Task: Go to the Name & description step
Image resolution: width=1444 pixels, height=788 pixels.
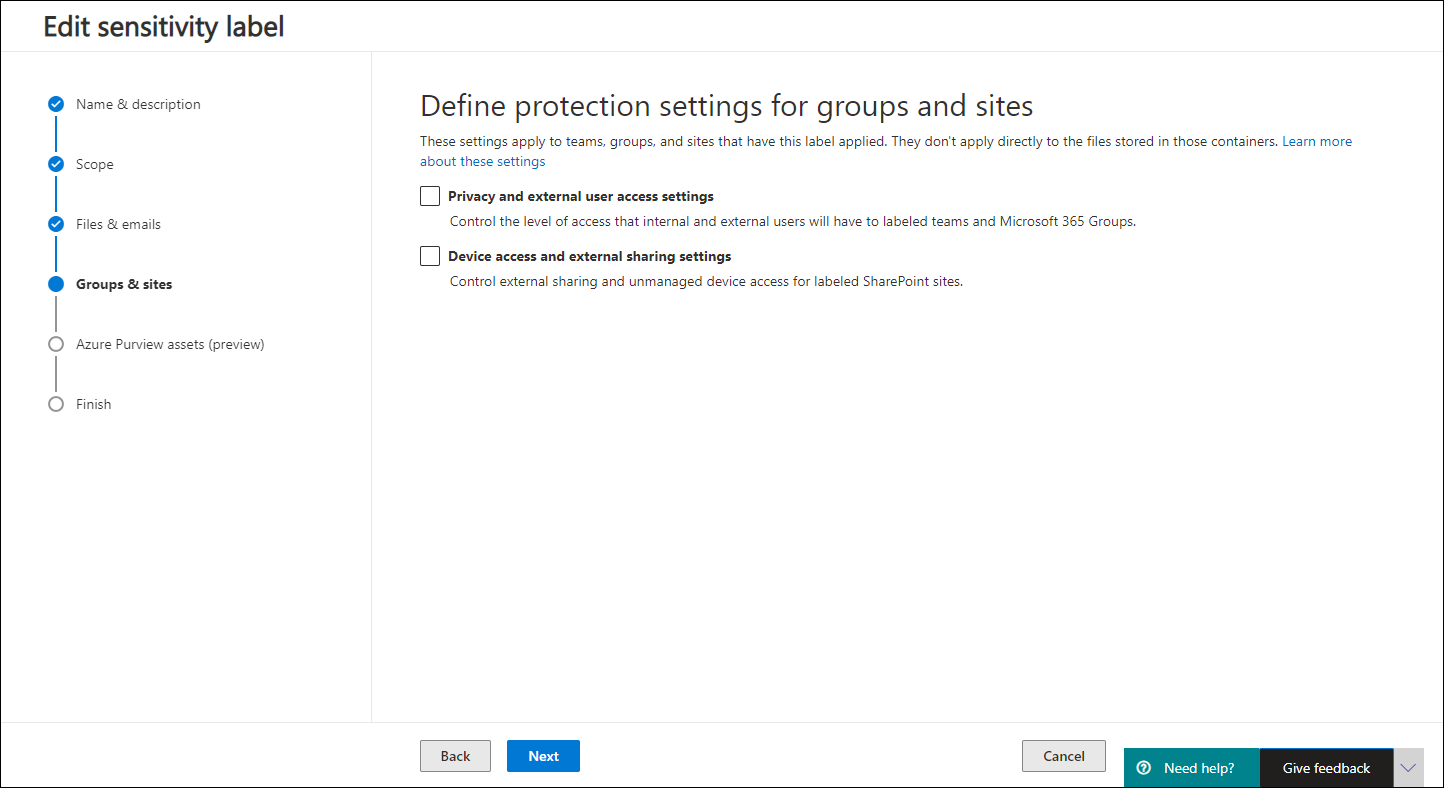Action: point(138,104)
